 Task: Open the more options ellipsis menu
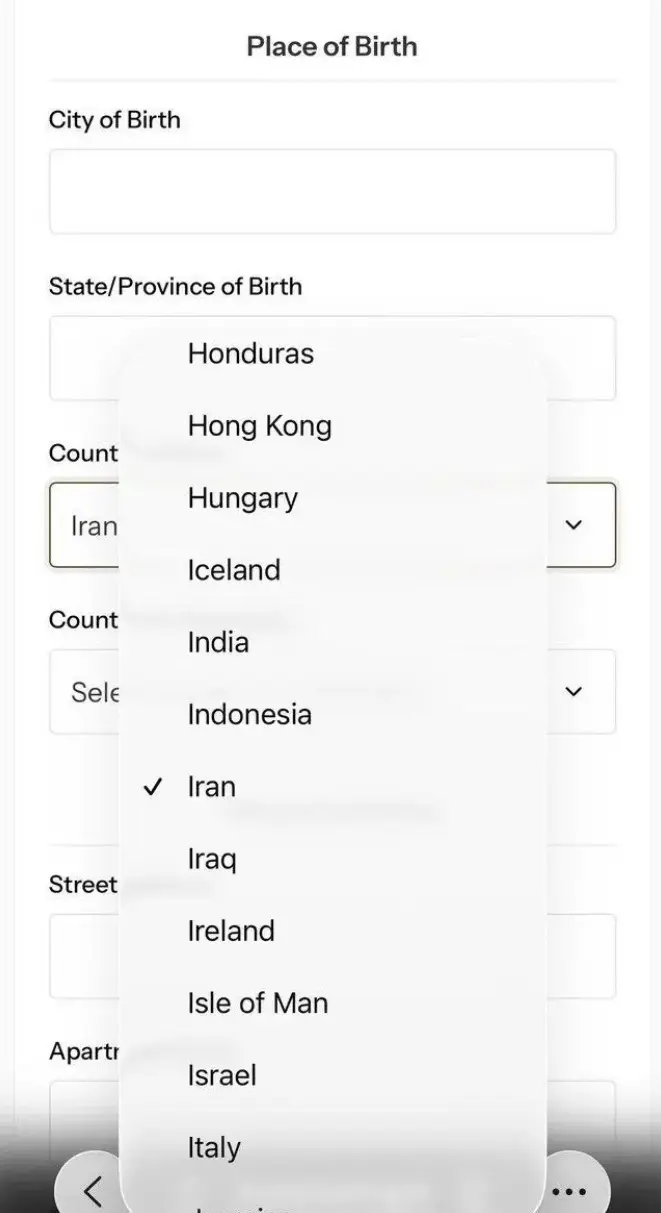coord(568,1190)
